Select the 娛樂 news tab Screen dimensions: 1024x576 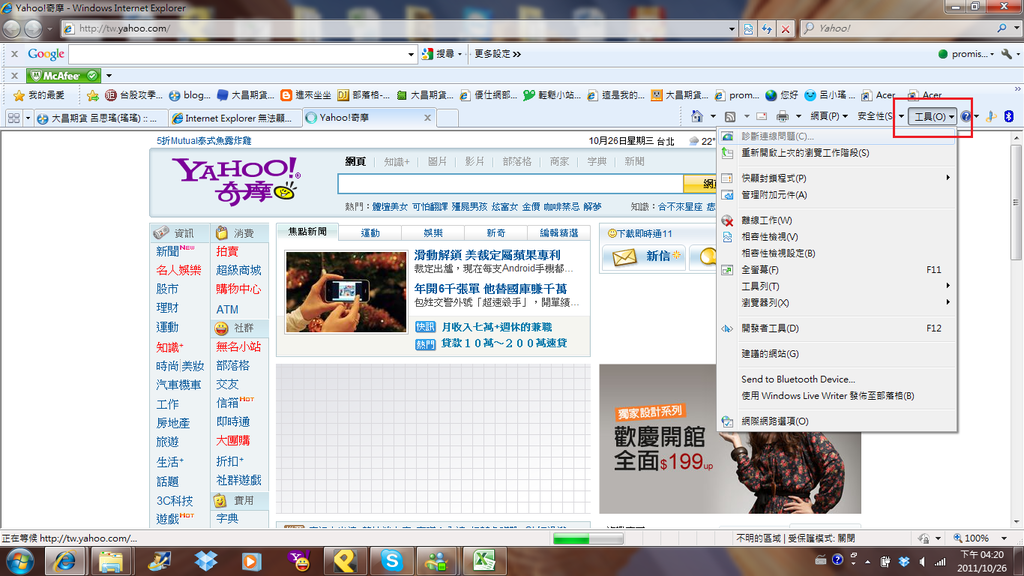point(433,233)
